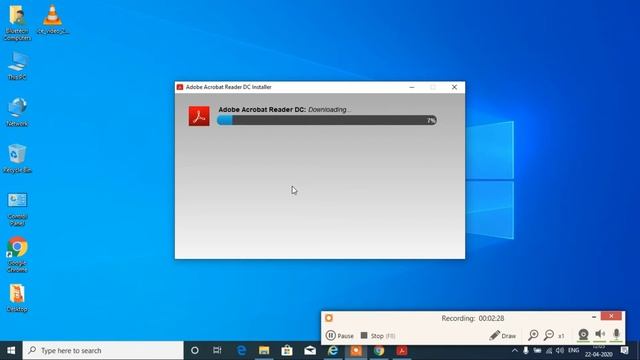Open the network status tray icon
Viewport: 640px width, 360px height.
[x=549, y=351]
